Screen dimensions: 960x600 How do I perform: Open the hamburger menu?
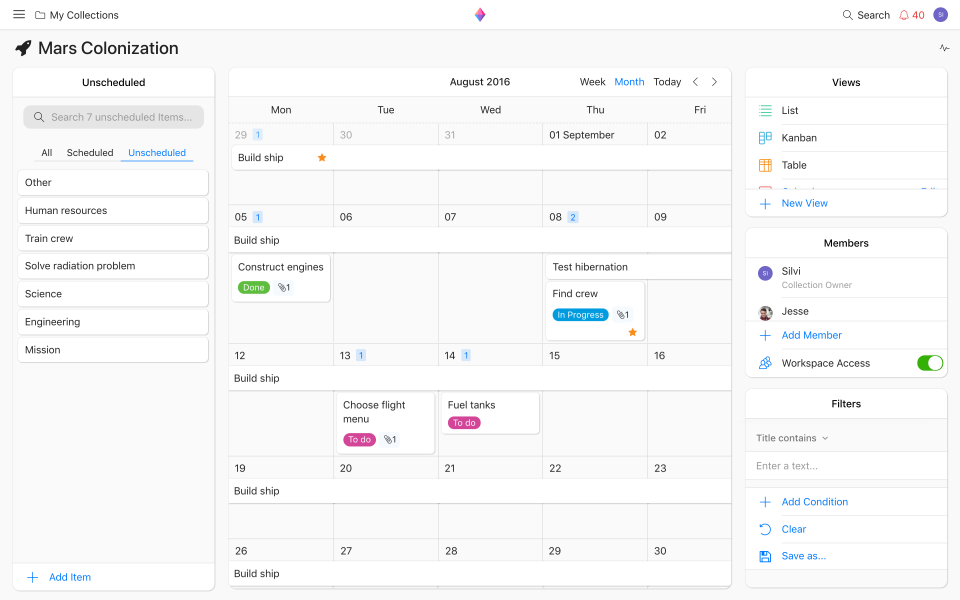click(x=19, y=15)
